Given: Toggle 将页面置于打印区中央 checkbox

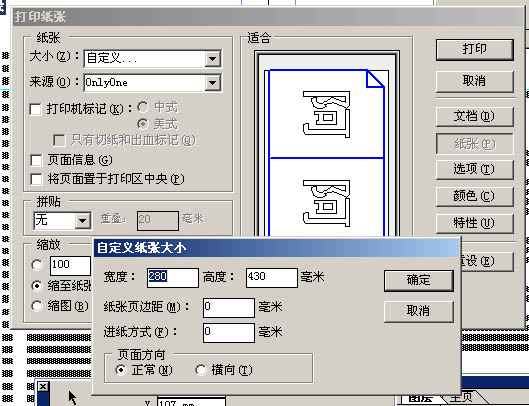Looking at the screenshot, I should (36, 179).
